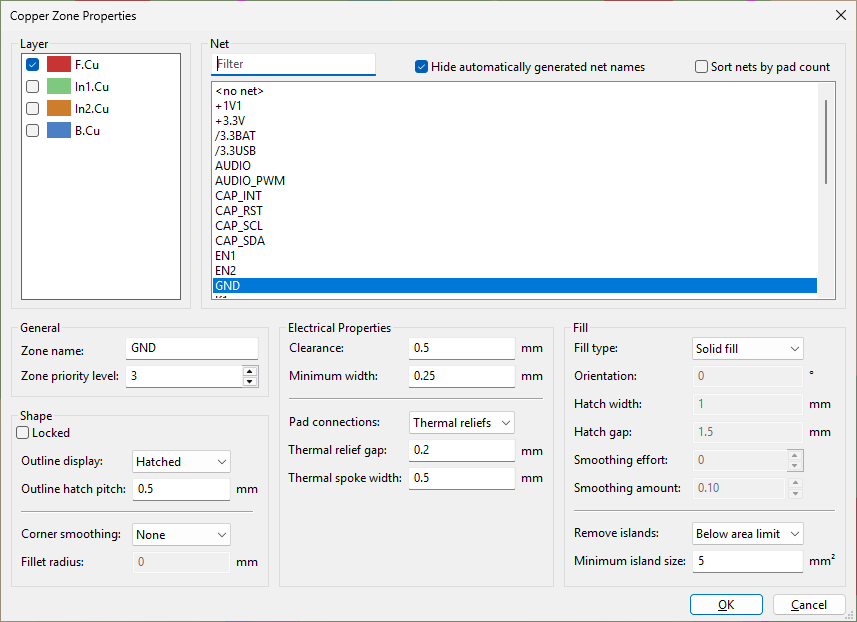Click the F.Cu red color swatch
This screenshot has width=857, height=622.
click(59, 64)
